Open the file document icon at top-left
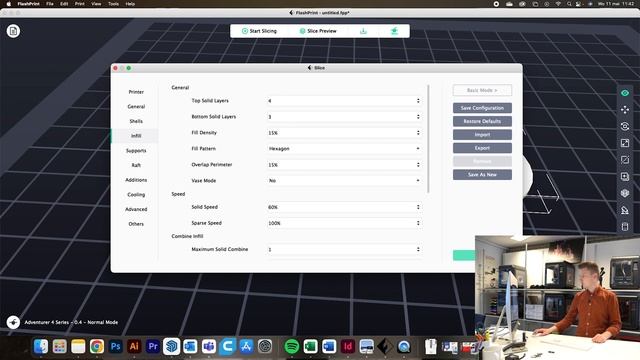The width and height of the screenshot is (640, 360). tap(13, 31)
